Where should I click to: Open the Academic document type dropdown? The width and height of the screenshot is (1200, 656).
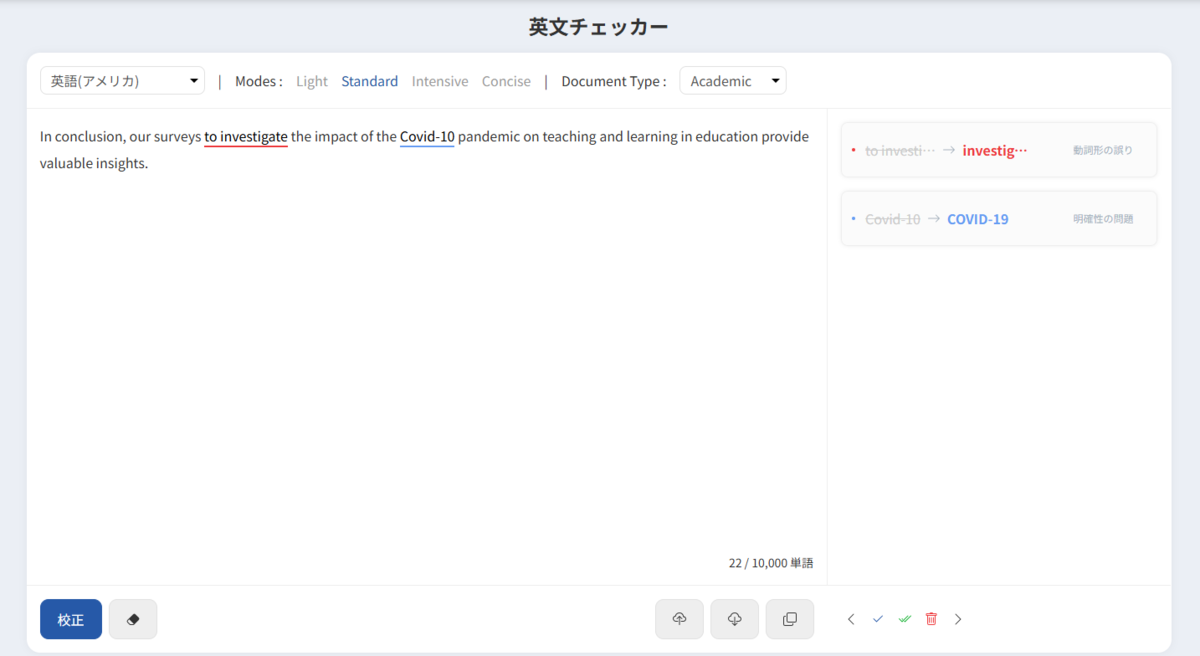pyautogui.click(x=733, y=80)
